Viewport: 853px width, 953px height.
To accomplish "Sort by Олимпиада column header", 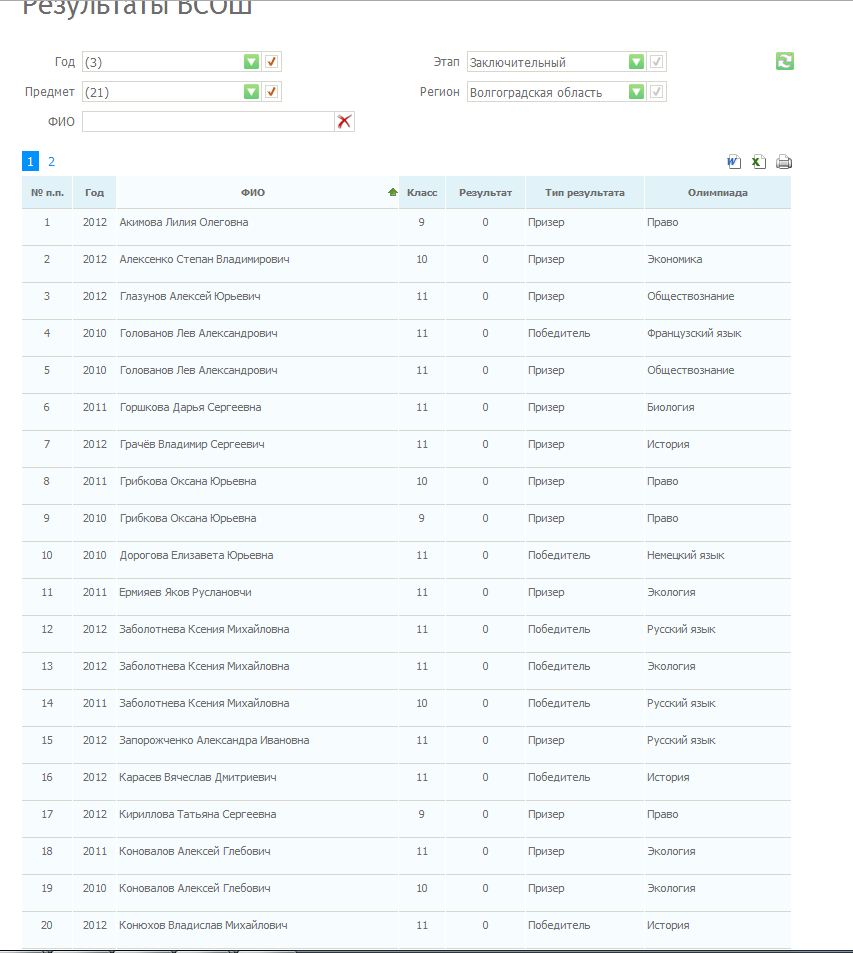I will [717, 193].
